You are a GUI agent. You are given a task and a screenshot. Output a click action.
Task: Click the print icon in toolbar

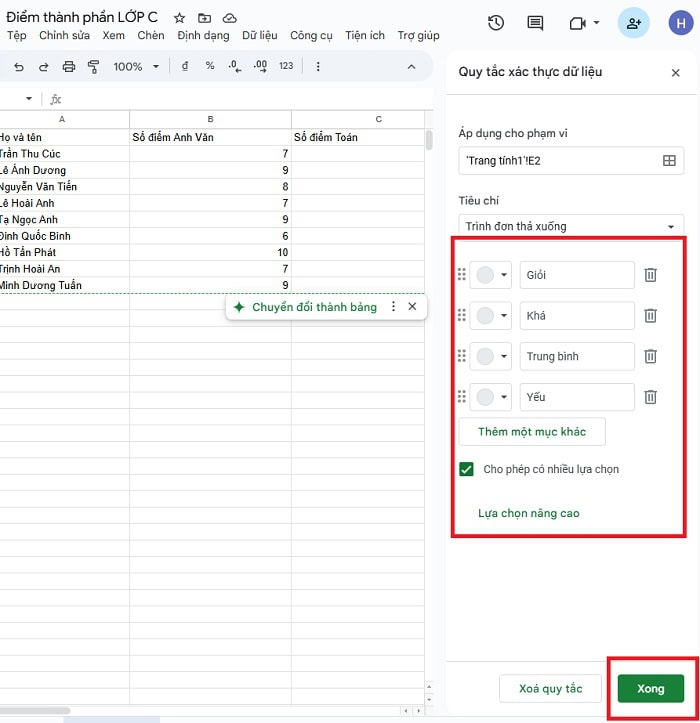[69, 66]
